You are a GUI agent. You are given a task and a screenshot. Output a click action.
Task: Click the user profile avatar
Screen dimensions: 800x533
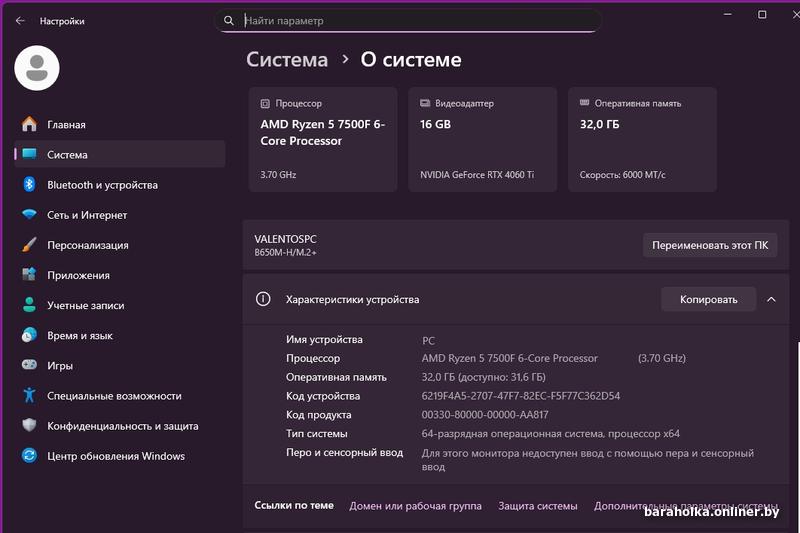(37, 68)
